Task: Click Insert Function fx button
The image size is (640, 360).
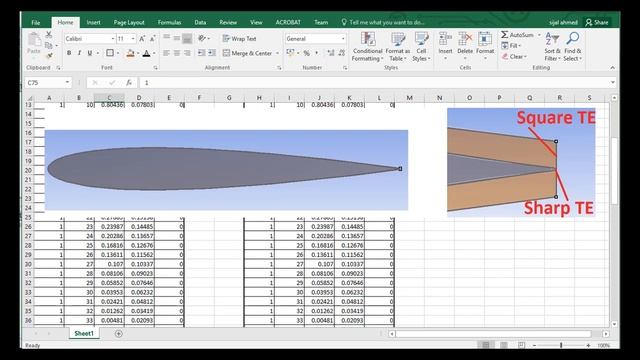Action: 129,82
